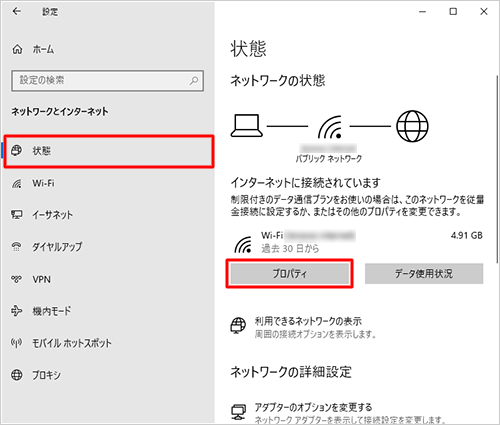Open プロキシ settings page label
Viewport: 500px width, 425px height.
(46, 375)
